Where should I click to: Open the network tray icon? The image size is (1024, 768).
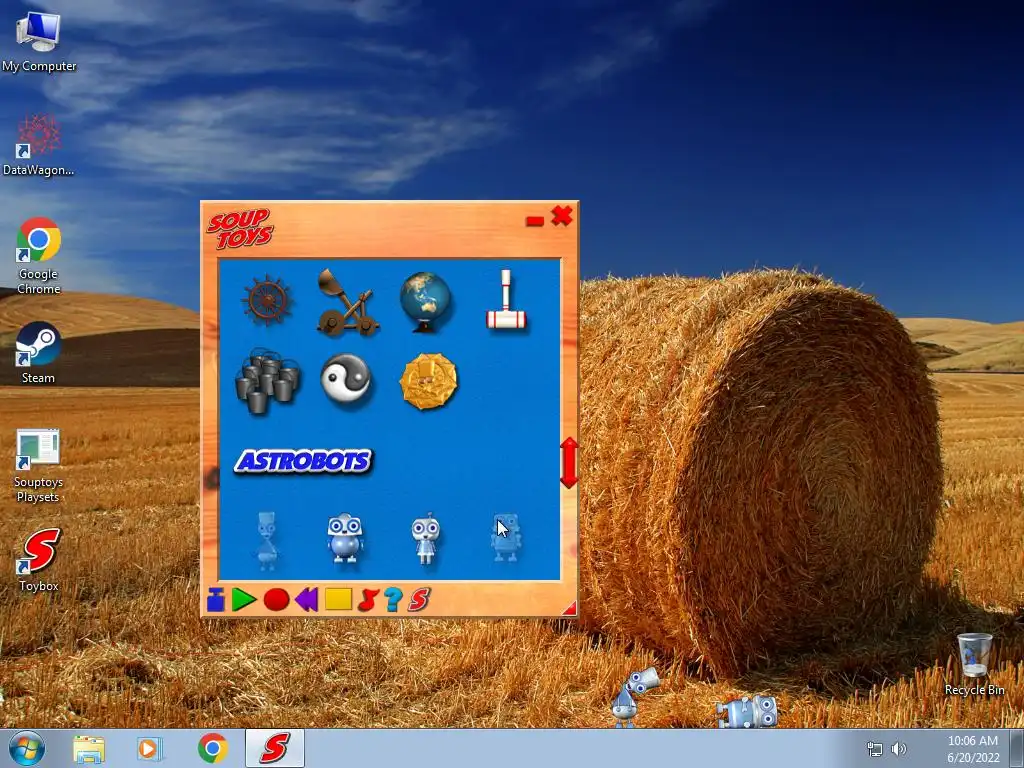[x=874, y=749]
